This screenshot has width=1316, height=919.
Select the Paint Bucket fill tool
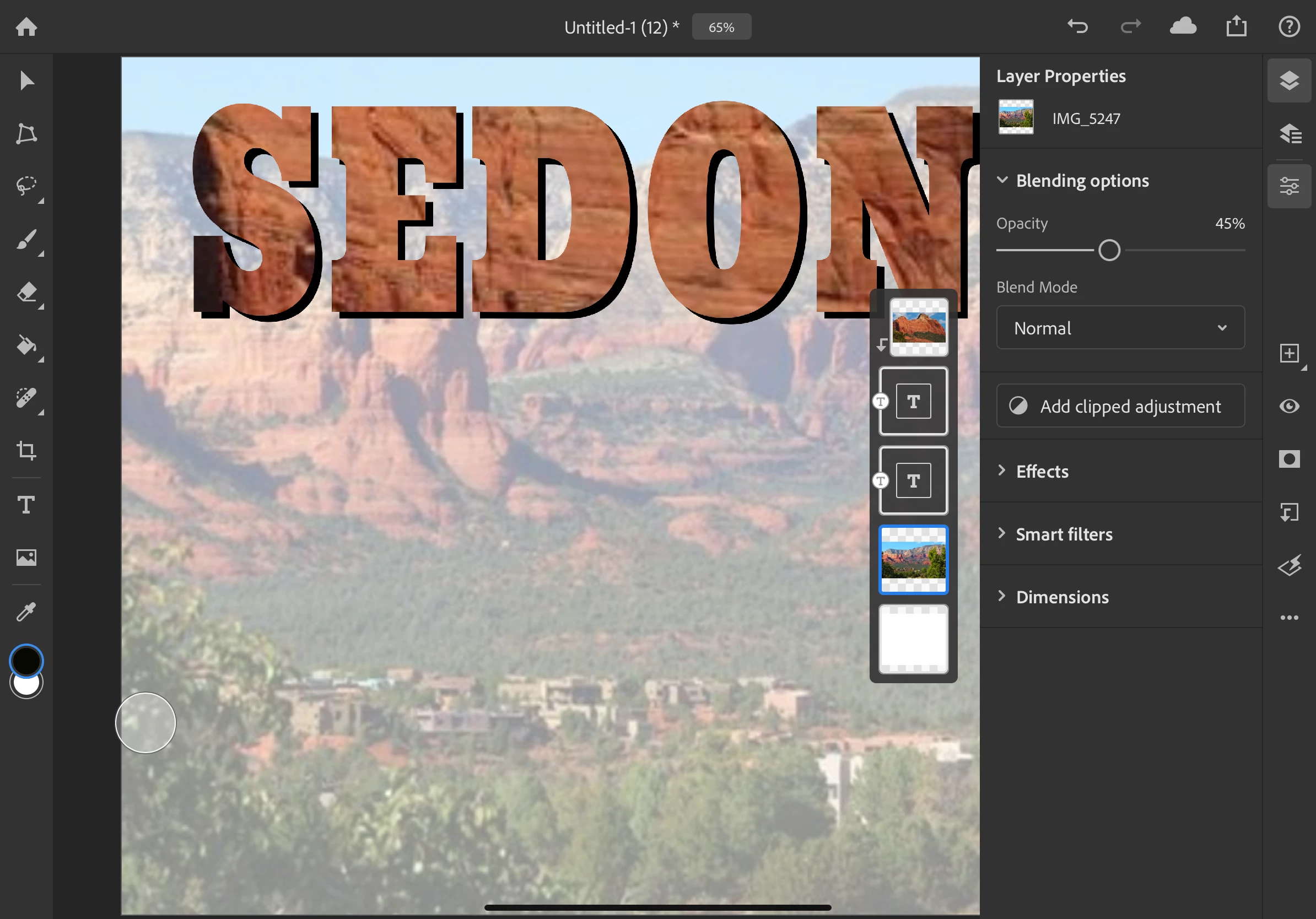click(26, 345)
